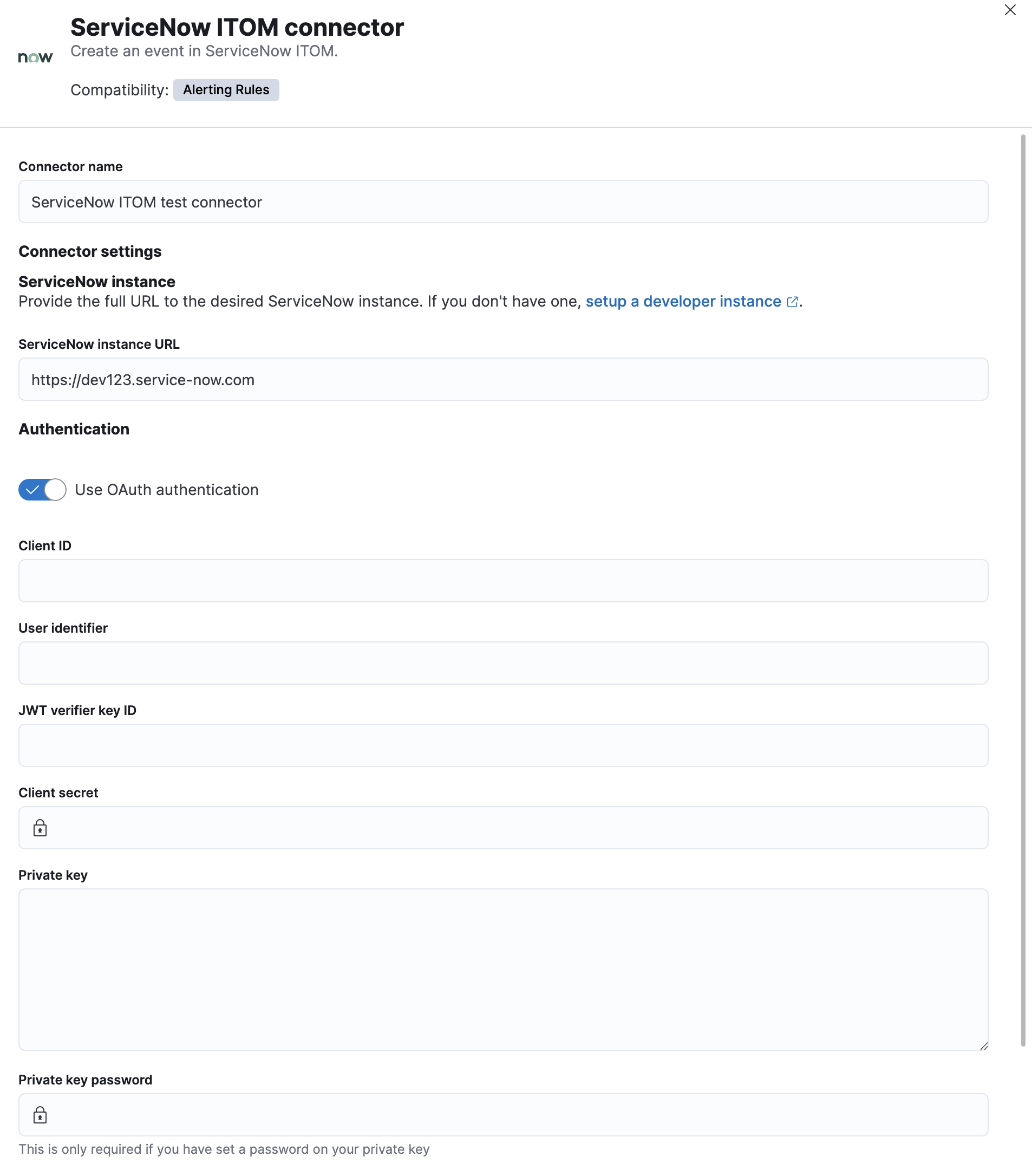The height and width of the screenshot is (1176, 1032).
Task: Click the close X on the connector flyout
Action: (x=1010, y=10)
